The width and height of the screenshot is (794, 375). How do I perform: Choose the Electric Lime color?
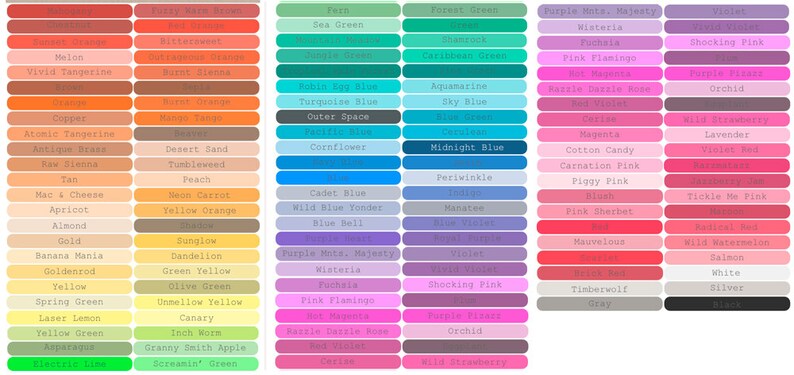pyautogui.click(x=69, y=364)
